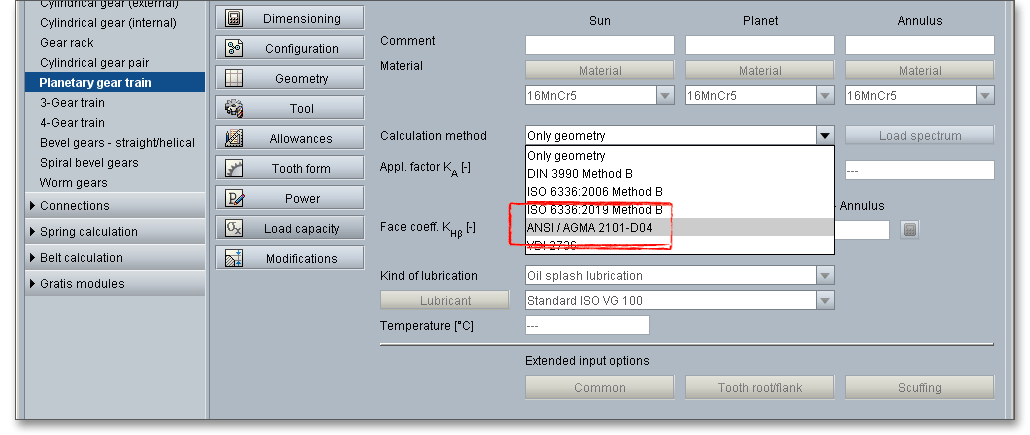Select the Tool gear icon
This screenshot has width=1030, height=435.
point(234,108)
